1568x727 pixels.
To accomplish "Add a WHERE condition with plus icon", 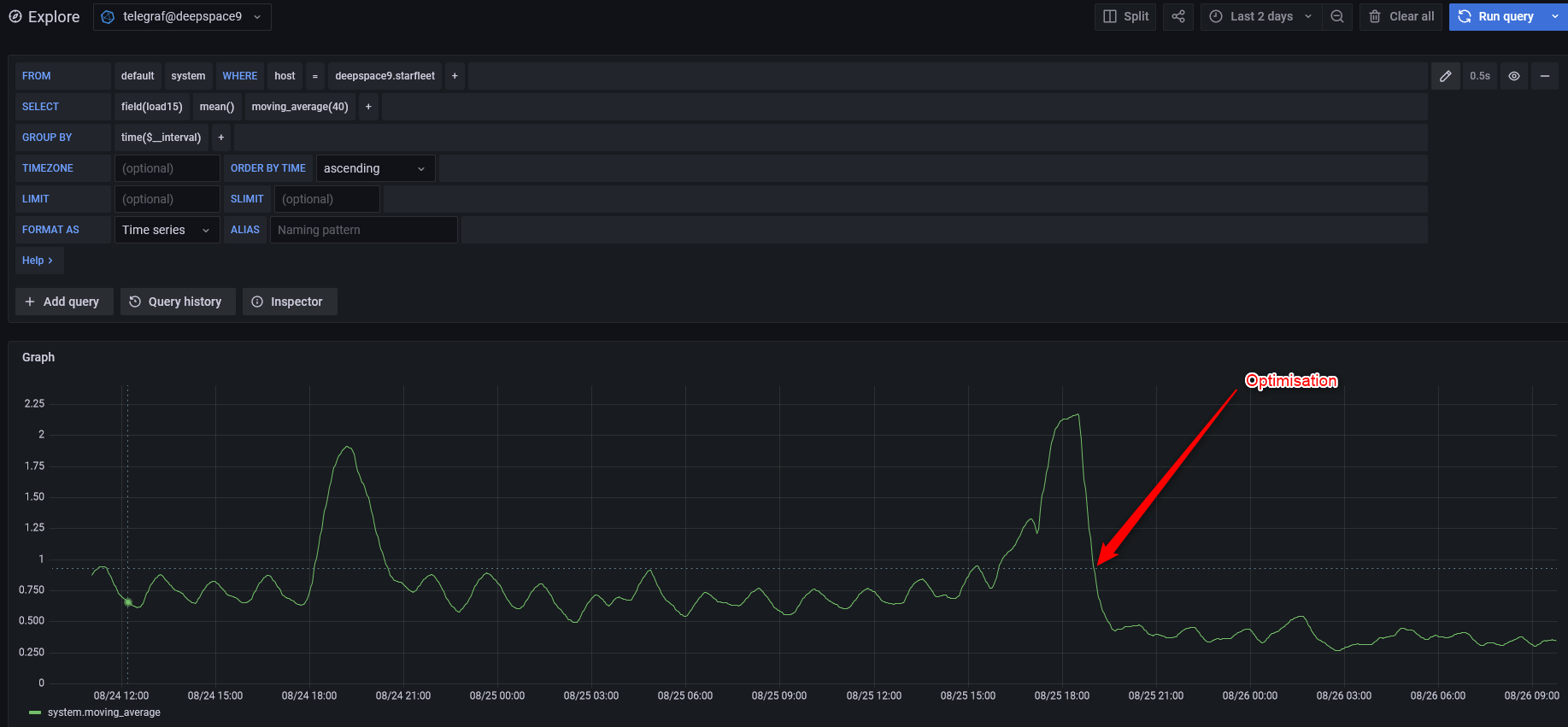I will [455, 76].
